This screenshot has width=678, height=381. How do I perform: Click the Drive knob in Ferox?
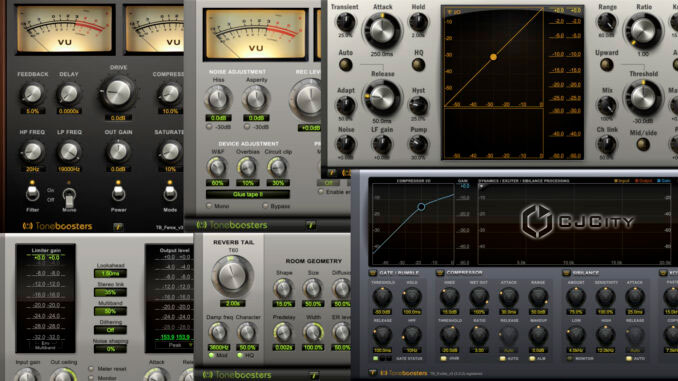click(x=118, y=92)
